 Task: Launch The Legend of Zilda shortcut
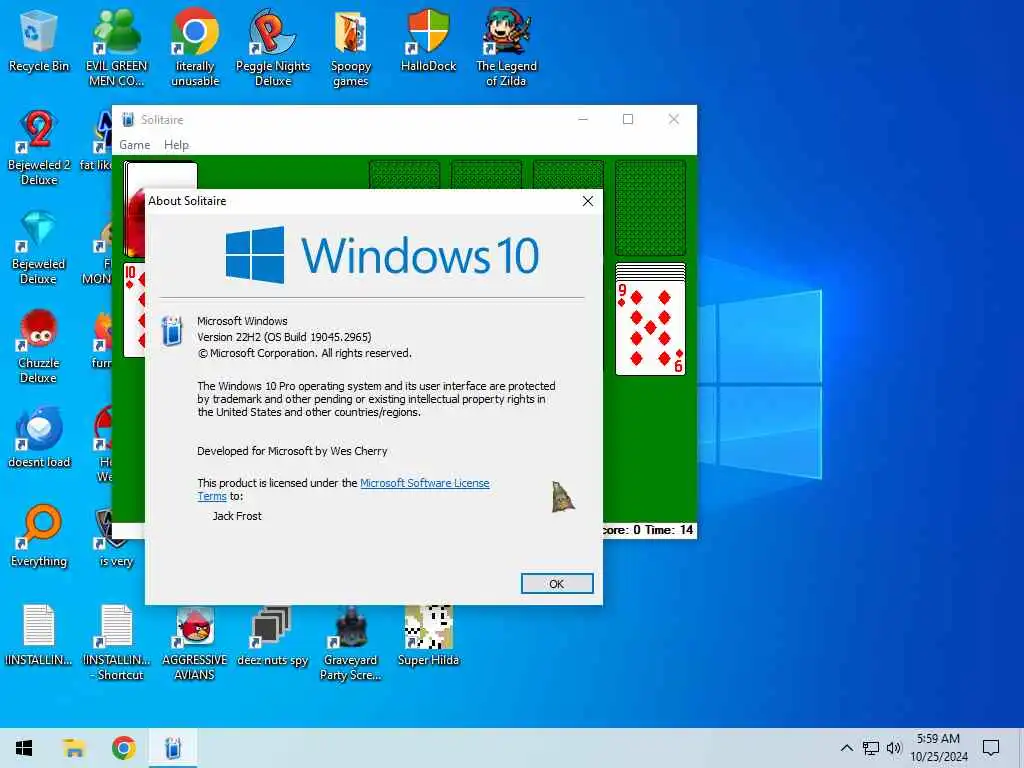pos(506,47)
